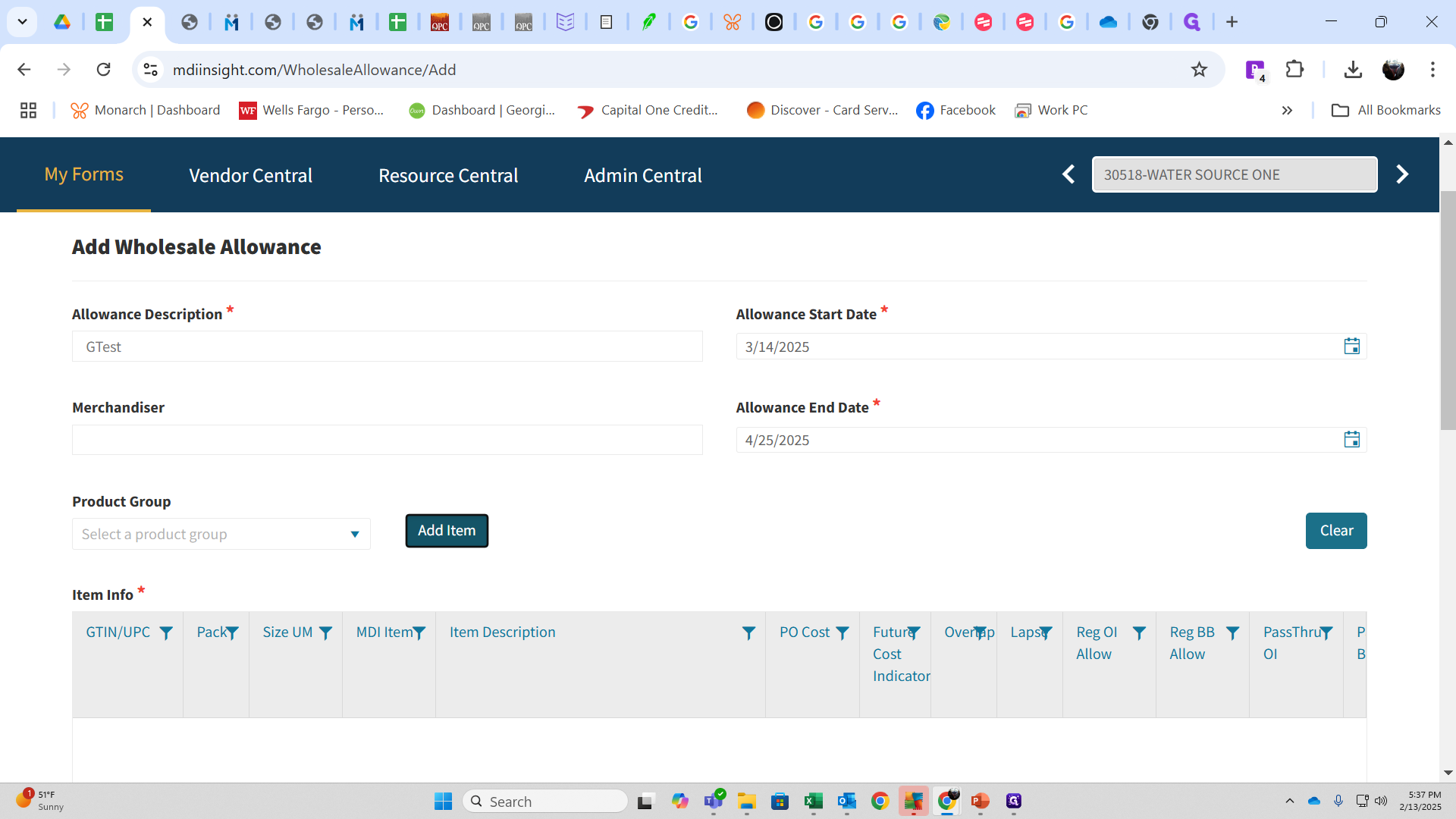
Task: Open the browser Downloads icon
Action: click(x=1353, y=70)
